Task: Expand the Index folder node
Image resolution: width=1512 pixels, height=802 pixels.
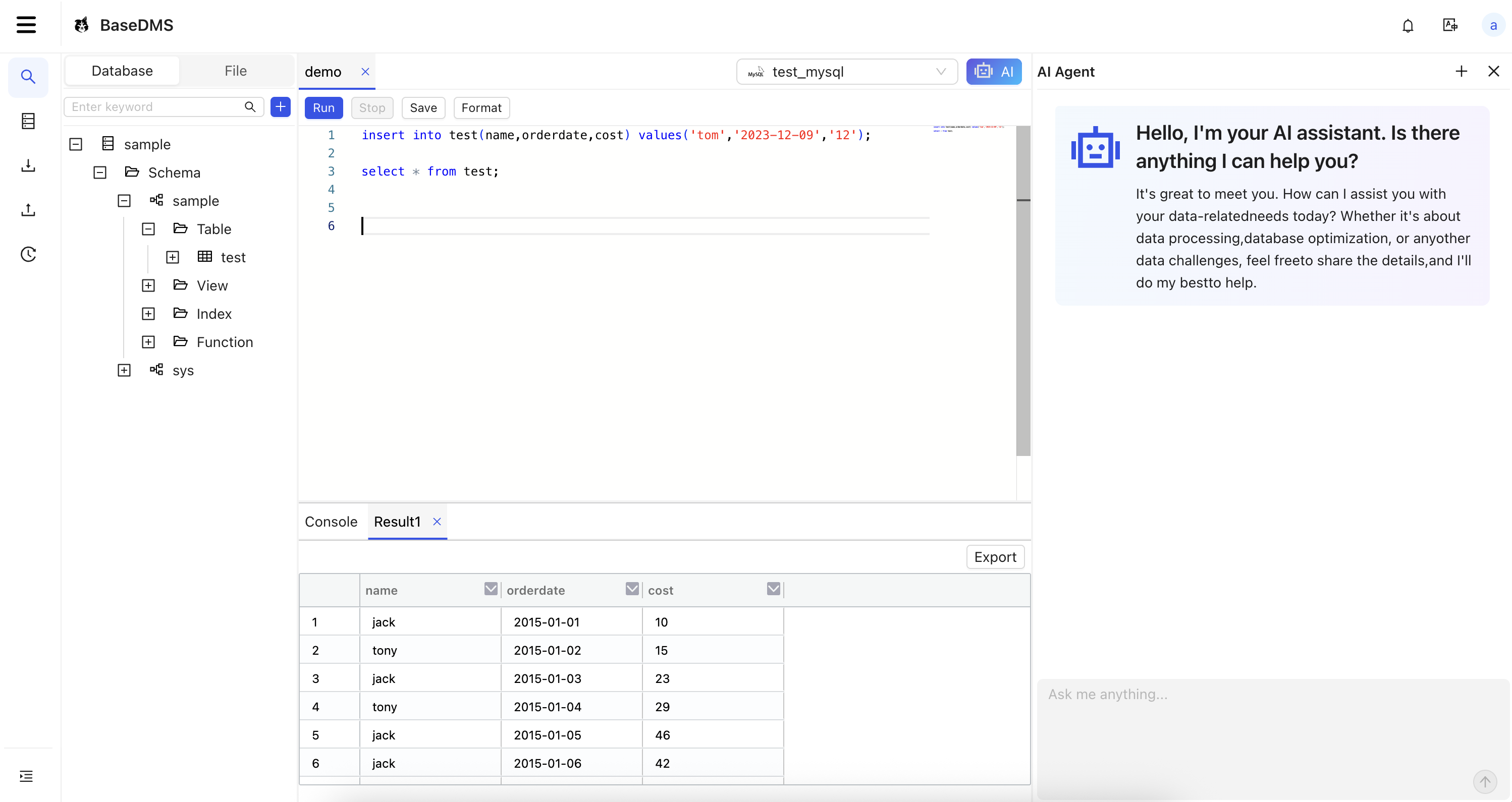Action: (x=148, y=313)
